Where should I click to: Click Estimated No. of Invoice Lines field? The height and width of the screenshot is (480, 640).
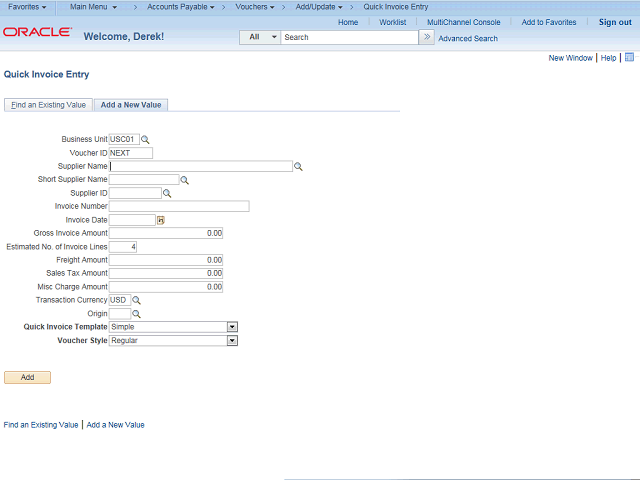(x=123, y=247)
